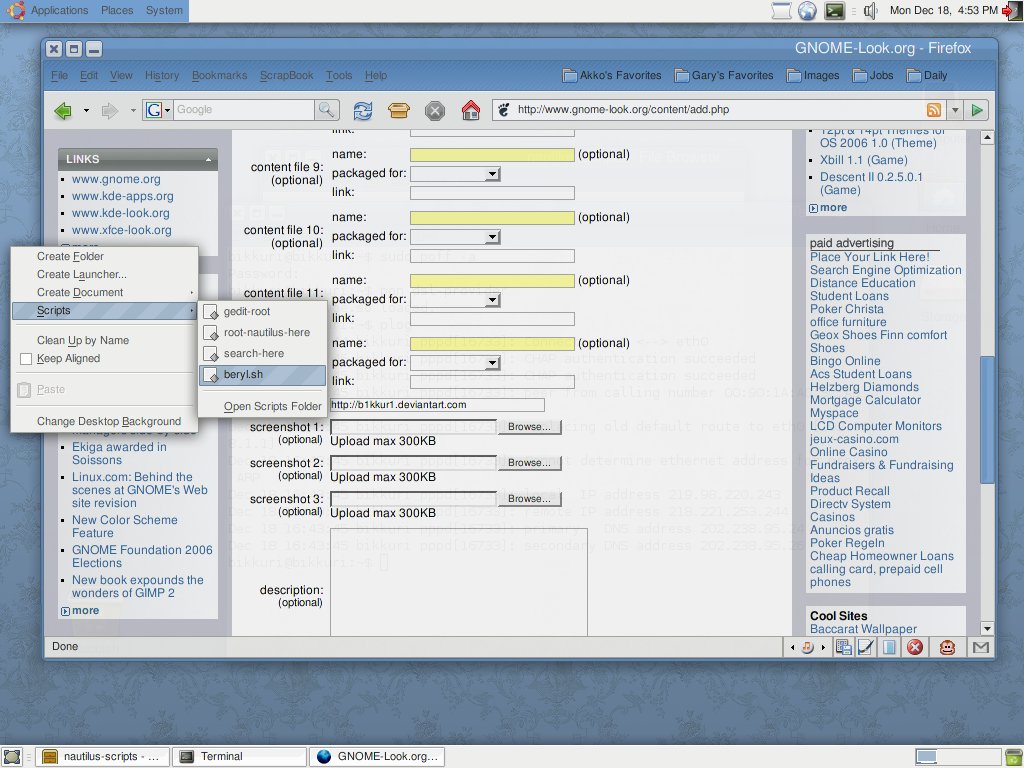
Task: Click the workspace switcher first workspace
Action: (926, 756)
